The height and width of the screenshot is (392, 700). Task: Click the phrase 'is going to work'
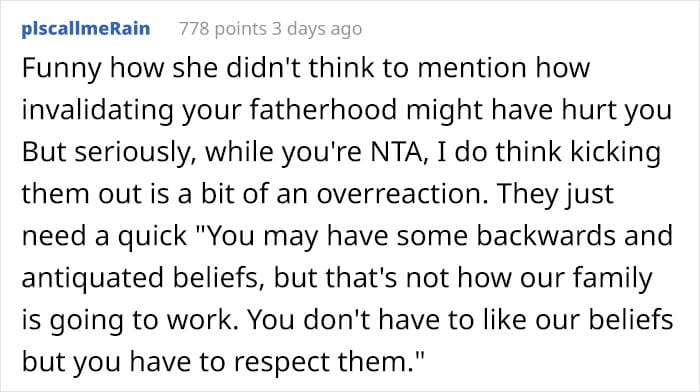coord(127,321)
